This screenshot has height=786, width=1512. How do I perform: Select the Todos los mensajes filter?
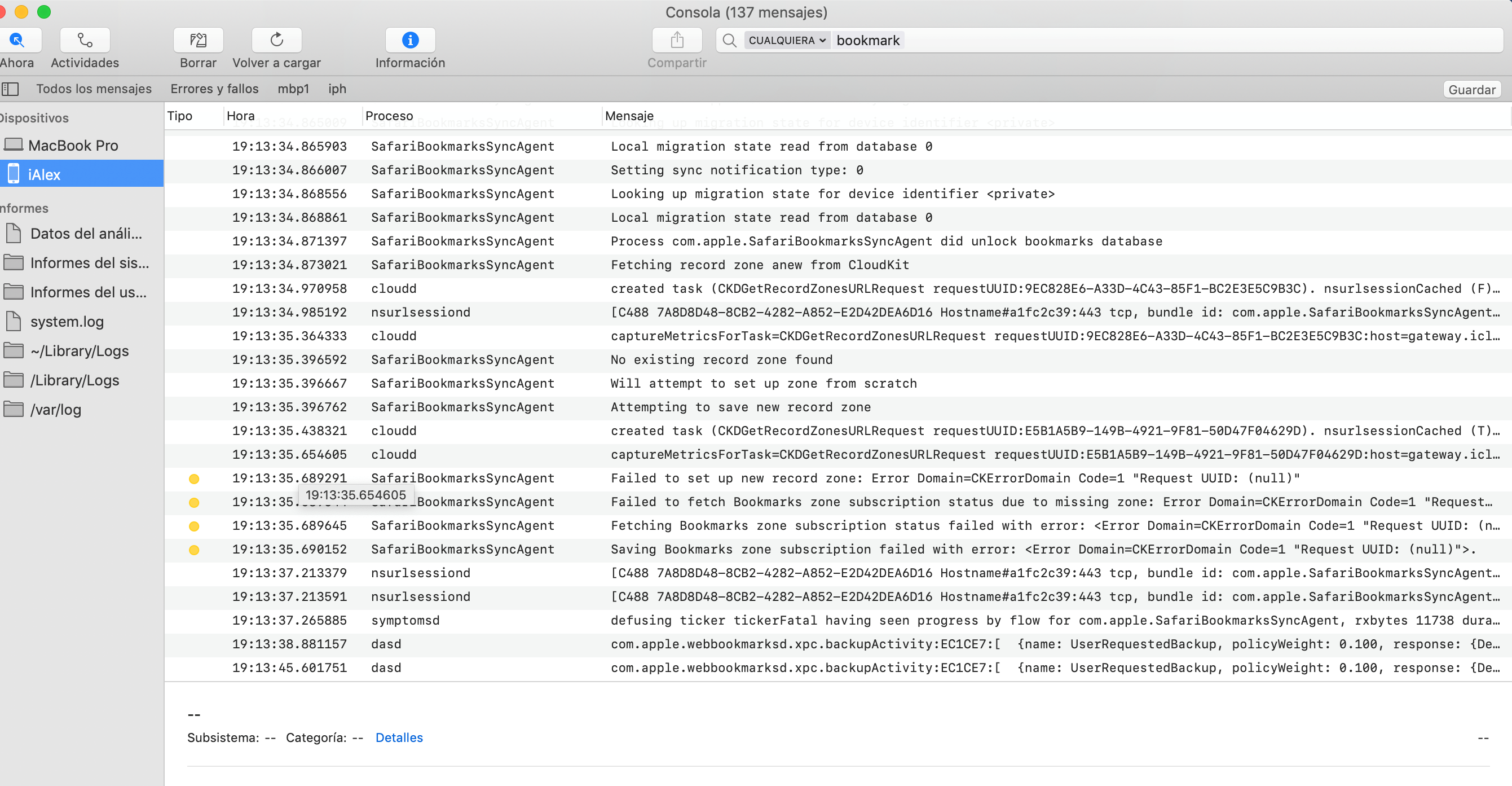pos(94,89)
